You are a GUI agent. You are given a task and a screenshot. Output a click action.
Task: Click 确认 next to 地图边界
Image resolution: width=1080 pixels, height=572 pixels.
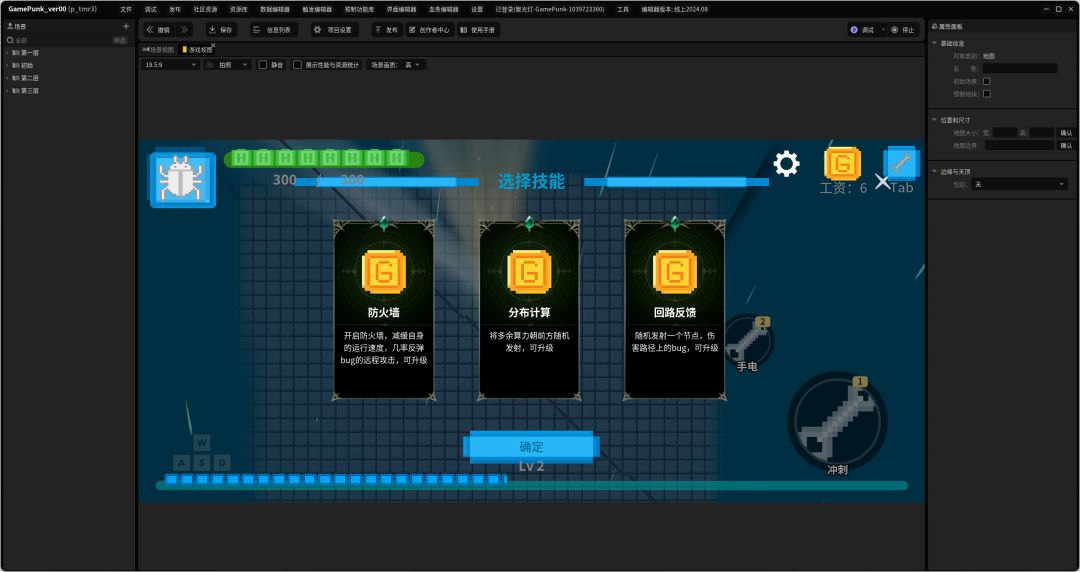1066,145
